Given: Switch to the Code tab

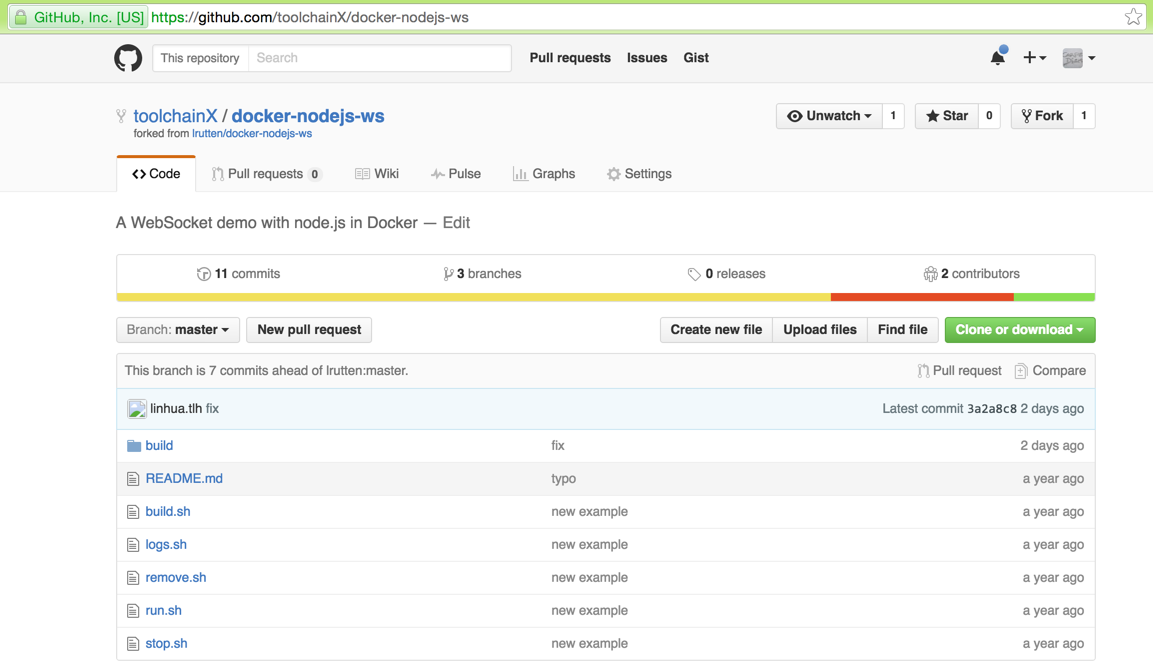Looking at the screenshot, I should pos(156,174).
